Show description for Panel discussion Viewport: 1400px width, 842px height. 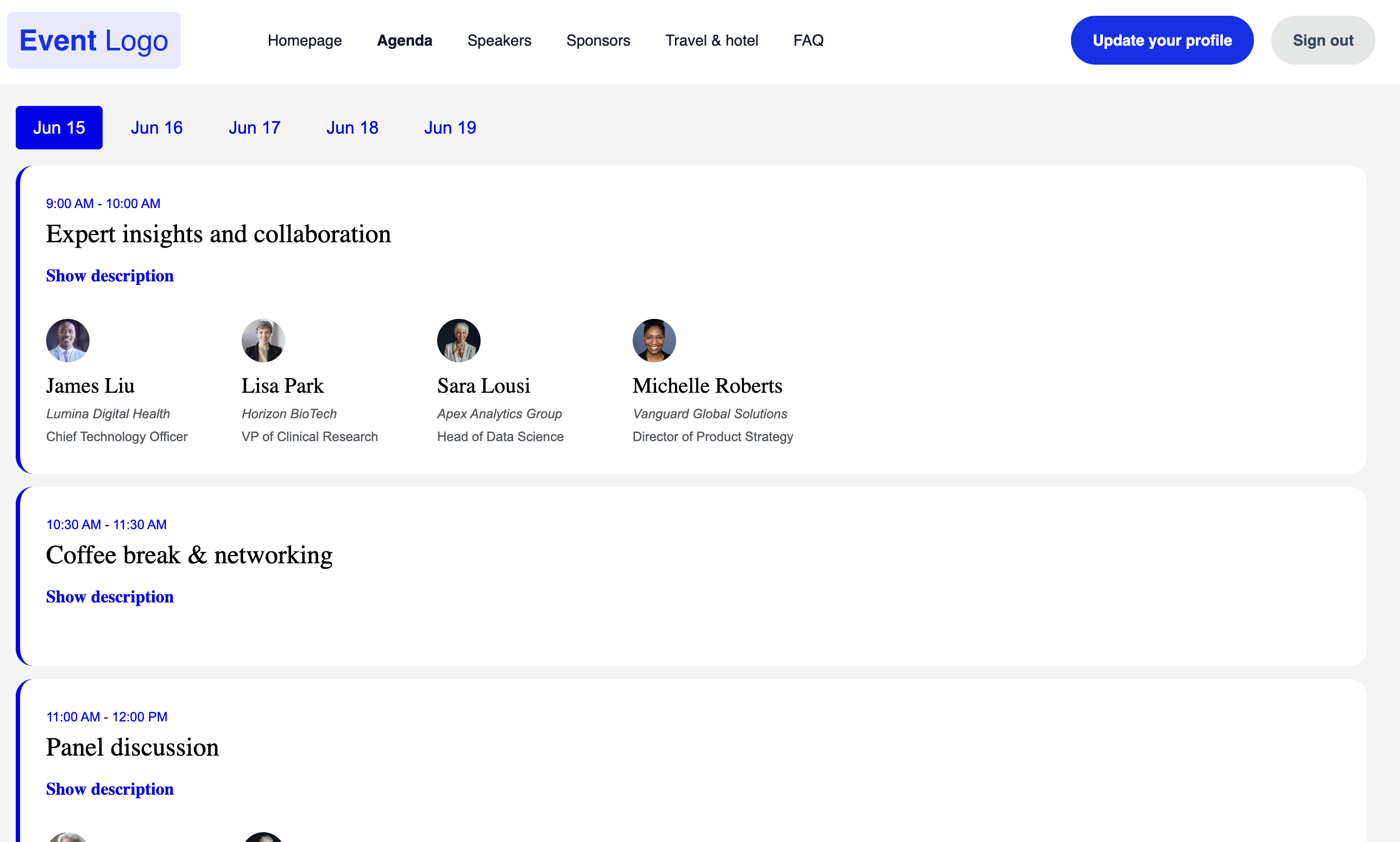coord(110,789)
